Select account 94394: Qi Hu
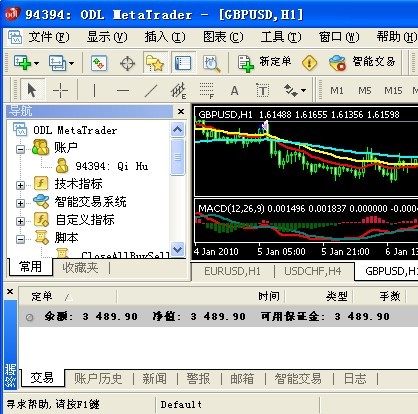 (112, 166)
